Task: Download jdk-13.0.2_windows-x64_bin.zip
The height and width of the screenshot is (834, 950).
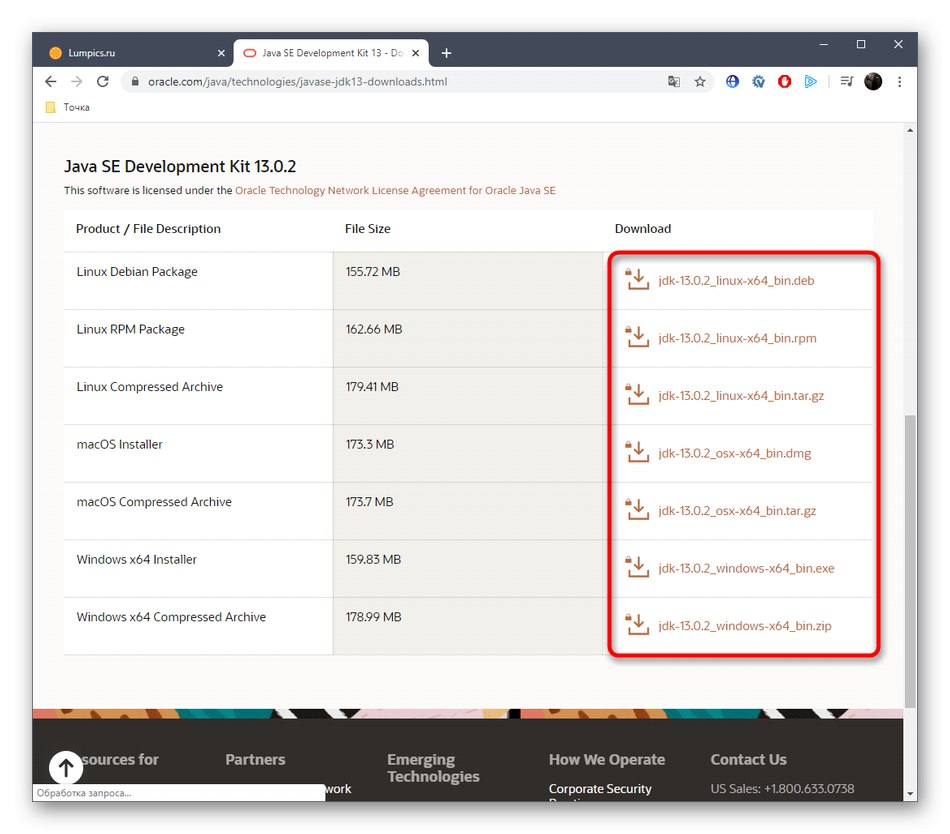Action: (x=745, y=626)
